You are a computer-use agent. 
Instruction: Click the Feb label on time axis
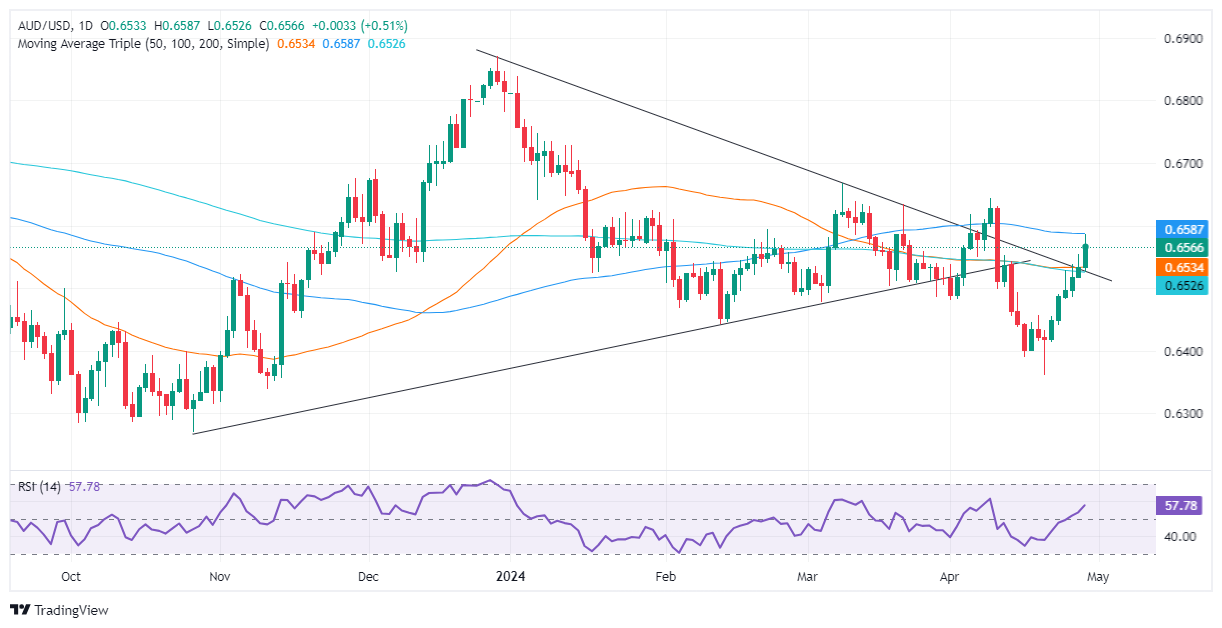point(665,577)
